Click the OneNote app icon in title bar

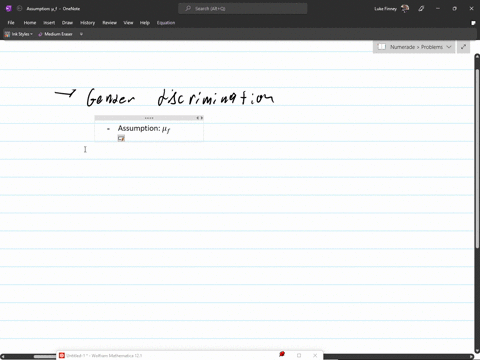click(x=9, y=9)
